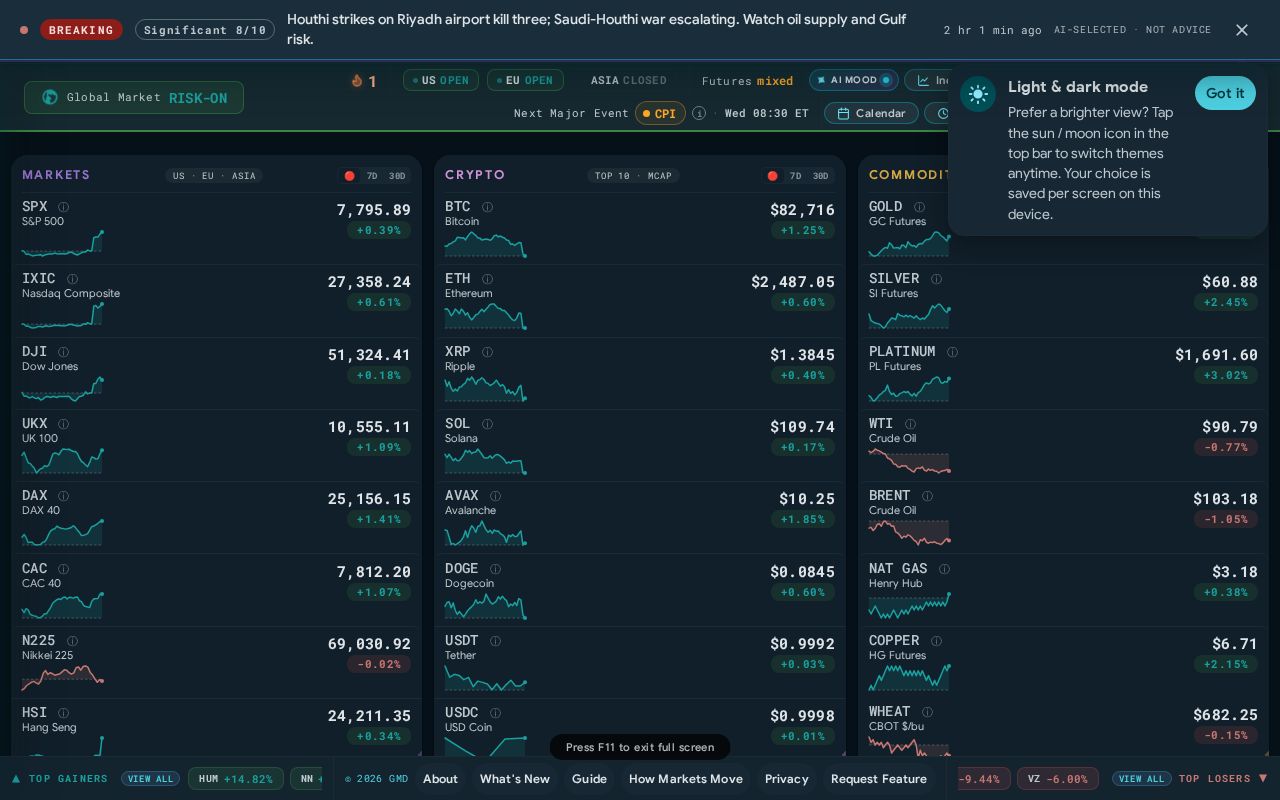Open Request Feature link

pos(879,779)
